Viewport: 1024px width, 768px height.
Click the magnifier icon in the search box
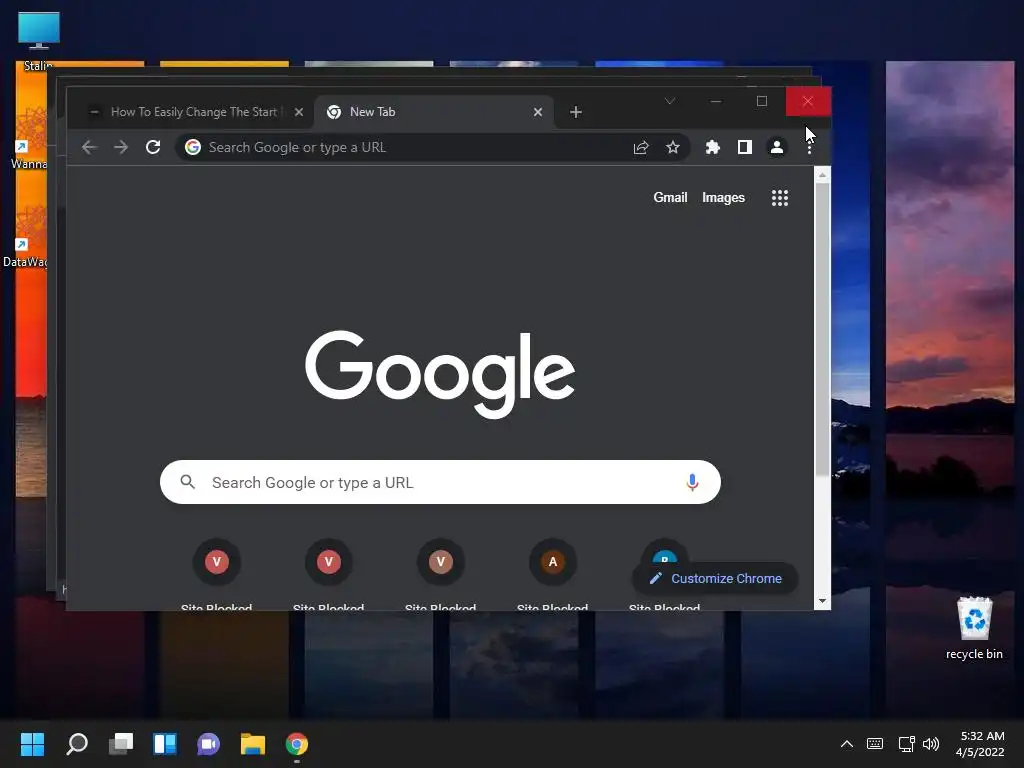coord(187,482)
